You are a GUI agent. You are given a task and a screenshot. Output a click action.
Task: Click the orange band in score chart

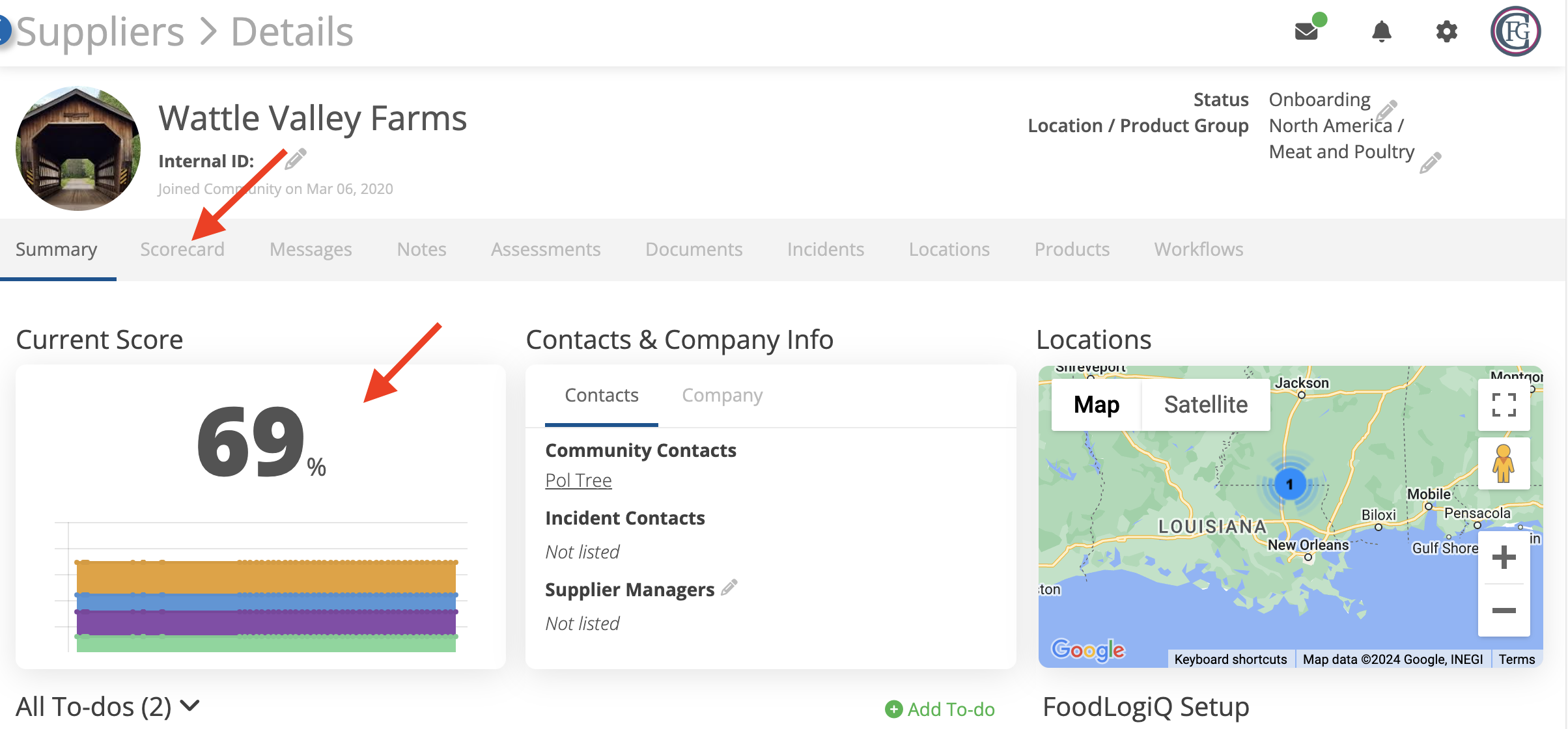[266, 577]
